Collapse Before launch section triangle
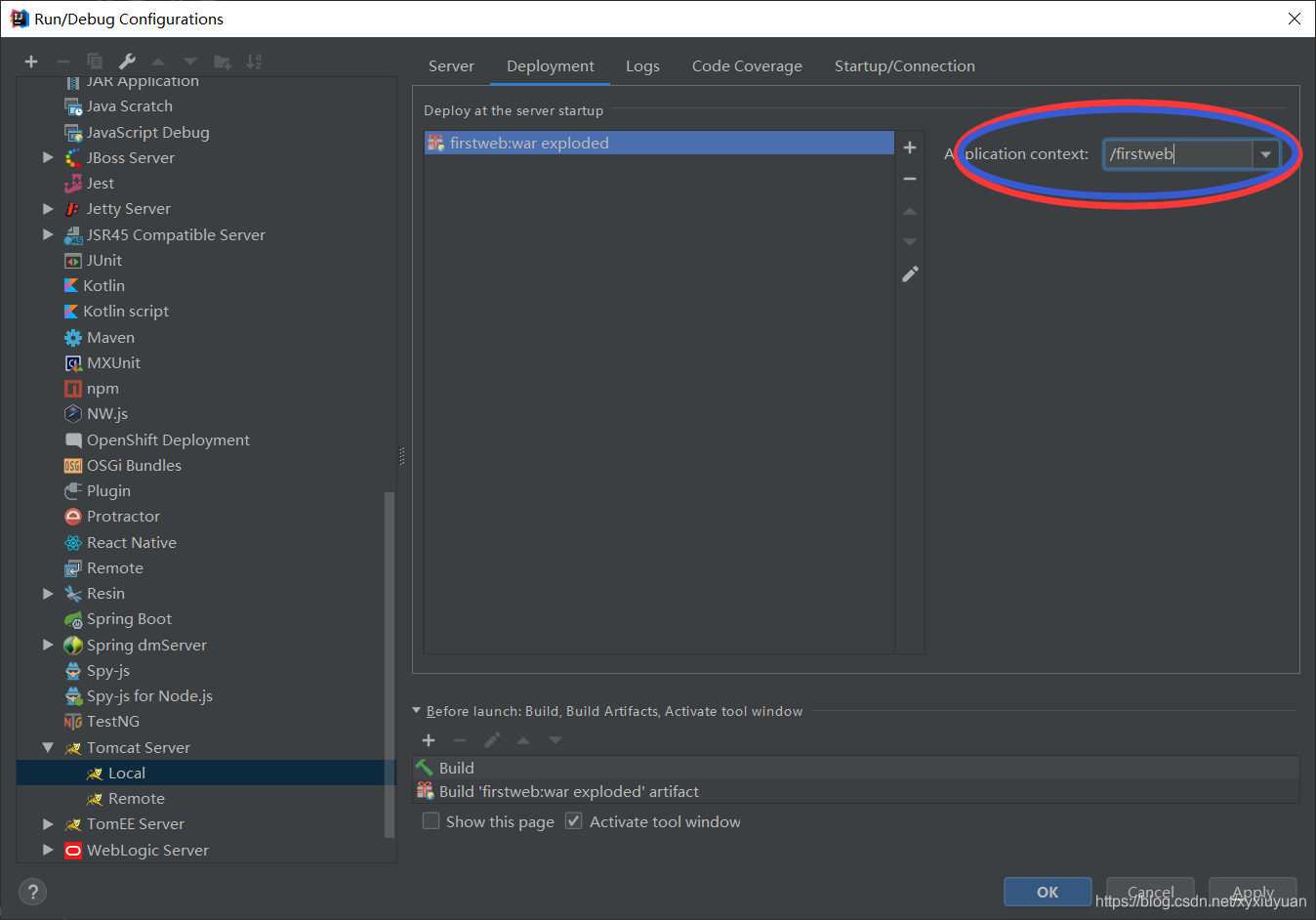 point(417,711)
